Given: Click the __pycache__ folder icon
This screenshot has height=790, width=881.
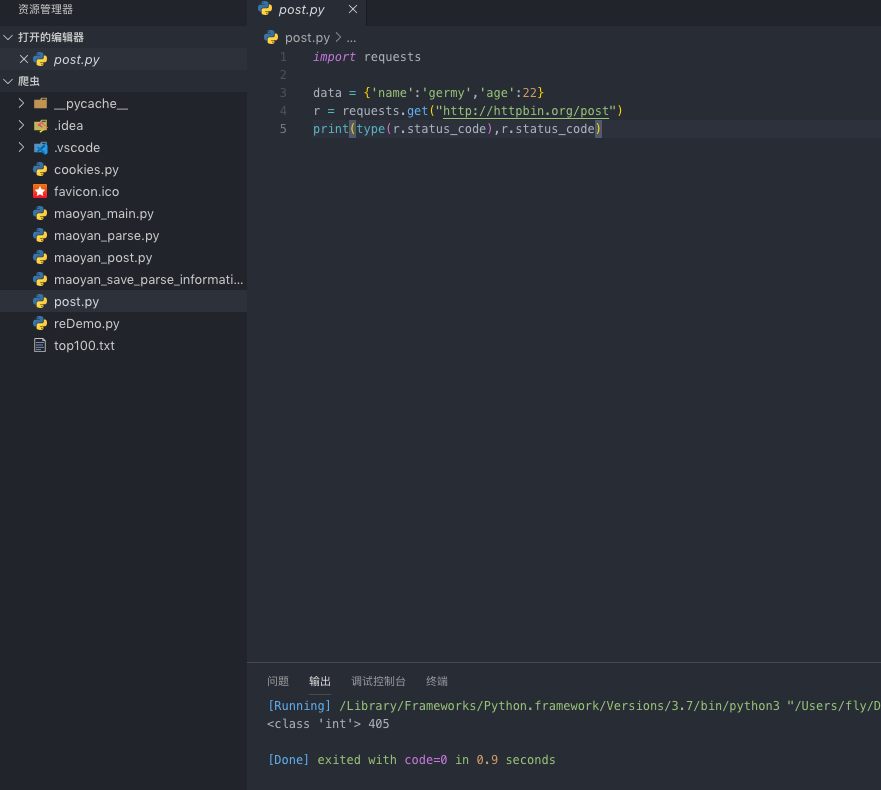Looking at the screenshot, I should tap(40, 103).
